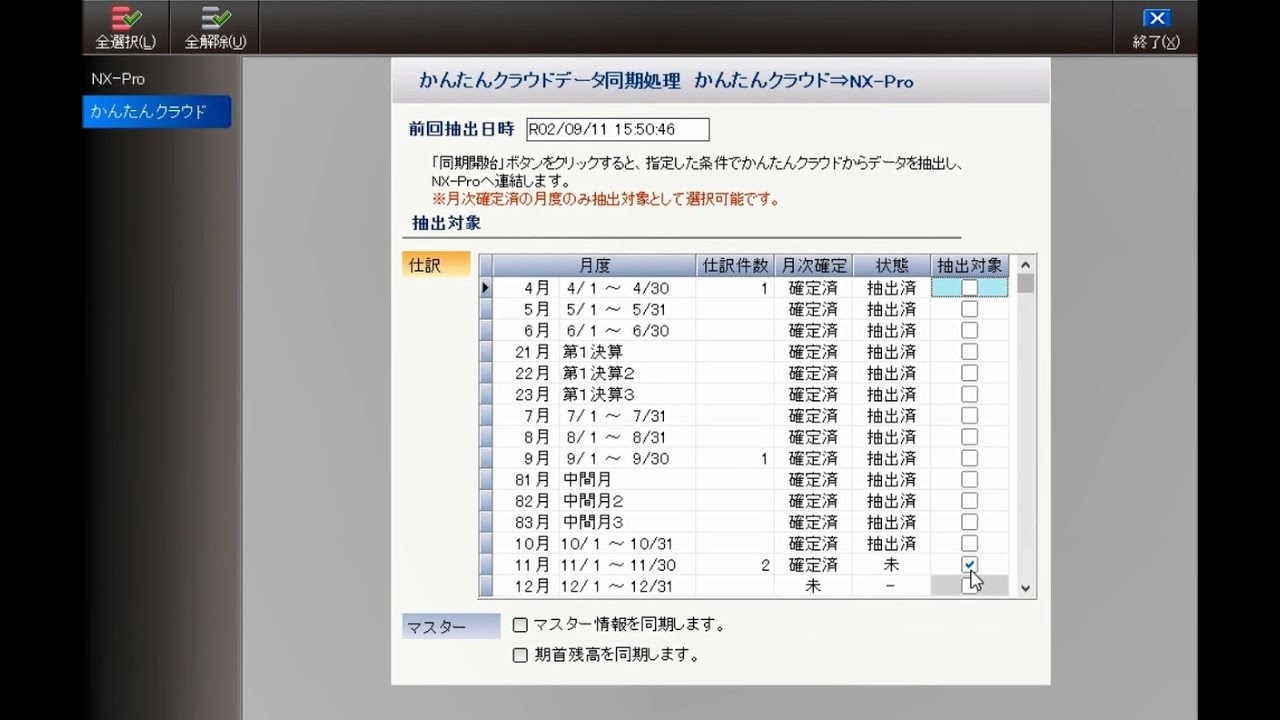Click 仕訳件数 value 1 in 9月 row
This screenshot has width=1280, height=720.
(735, 458)
